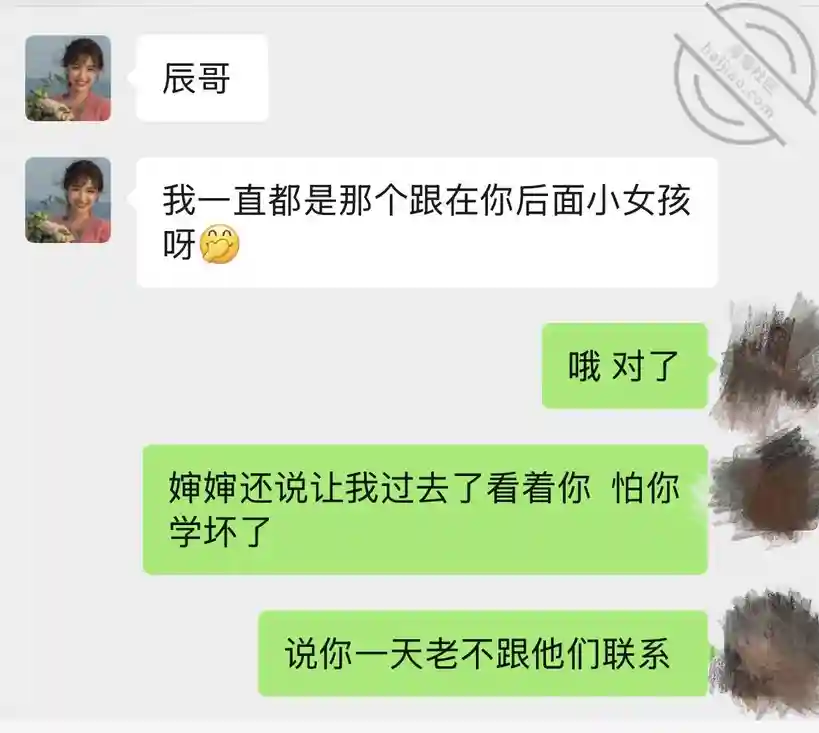819x733 pixels.
Task: Click the text 学坏了 in green bubble
Action: (x=220, y=531)
